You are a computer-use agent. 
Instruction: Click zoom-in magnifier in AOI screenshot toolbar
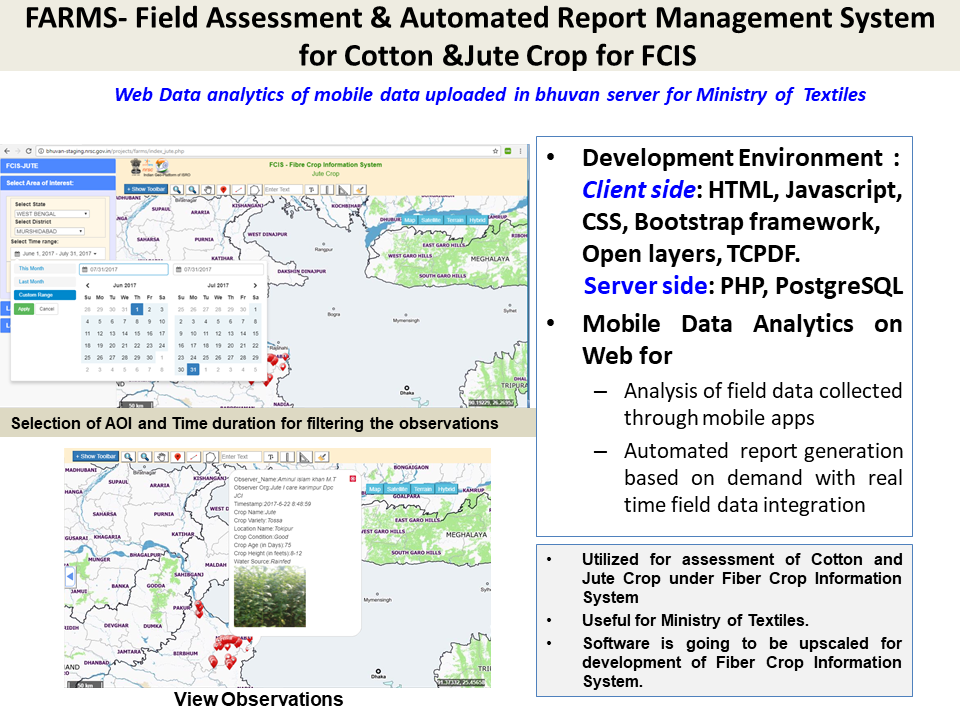[177, 190]
